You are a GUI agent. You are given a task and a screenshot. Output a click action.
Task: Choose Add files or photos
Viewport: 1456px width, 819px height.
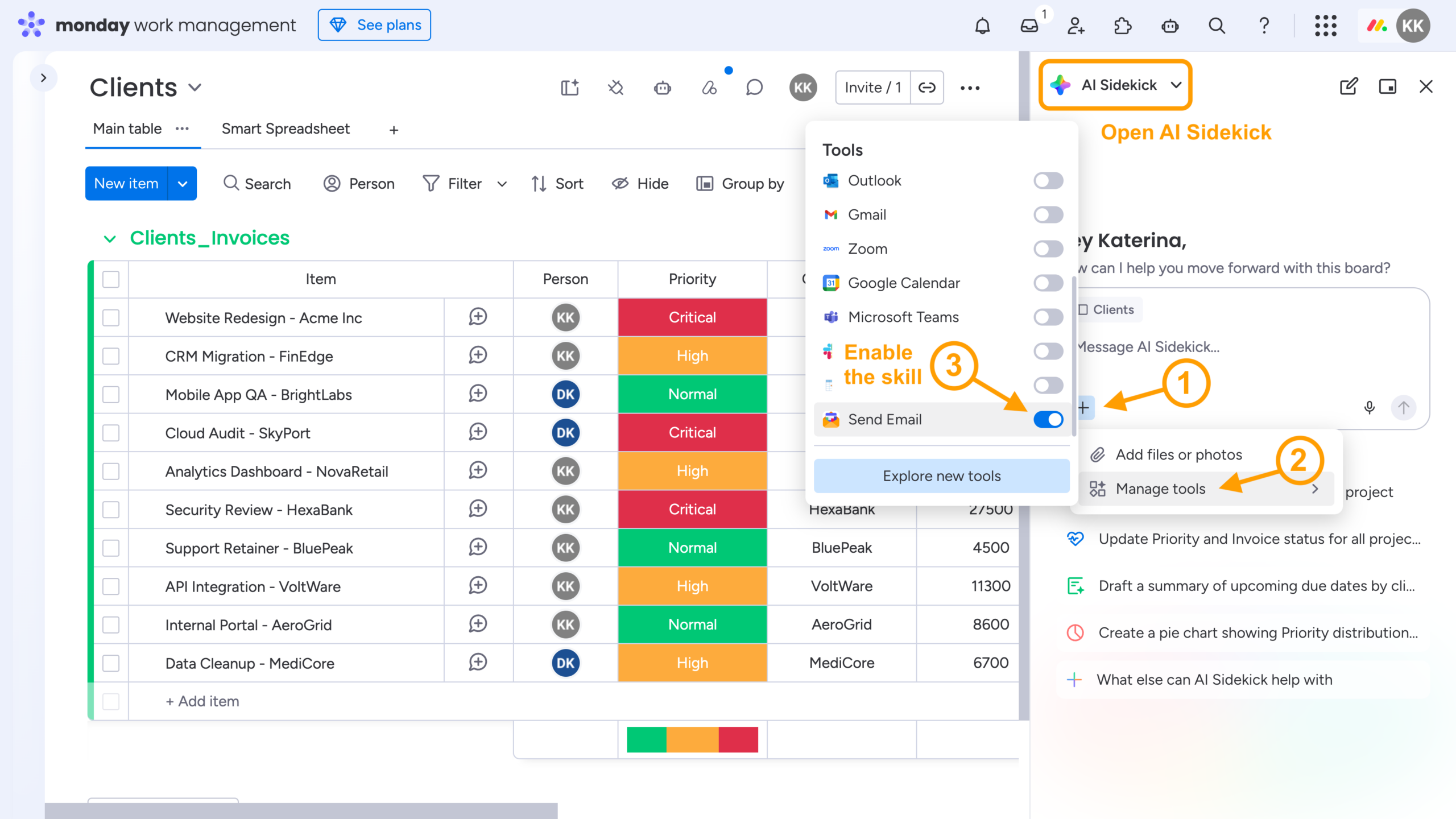click(x=1179, y=454)
